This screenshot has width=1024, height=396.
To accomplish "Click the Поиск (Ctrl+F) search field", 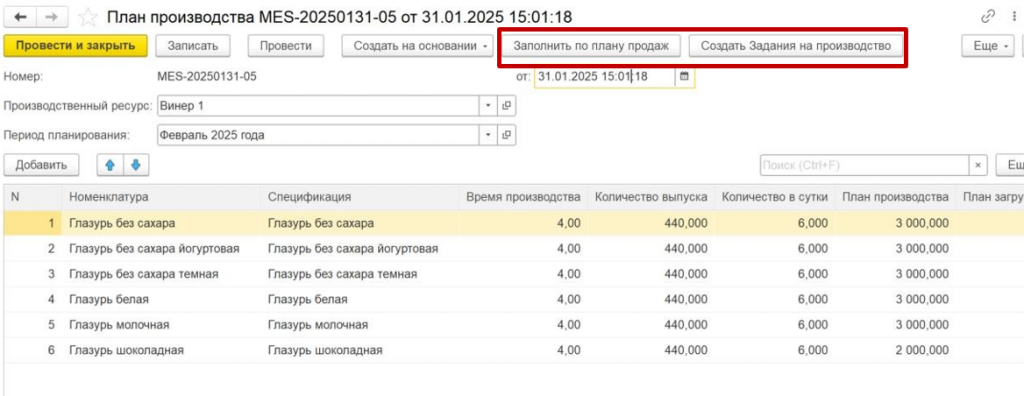I will [865, 166].
